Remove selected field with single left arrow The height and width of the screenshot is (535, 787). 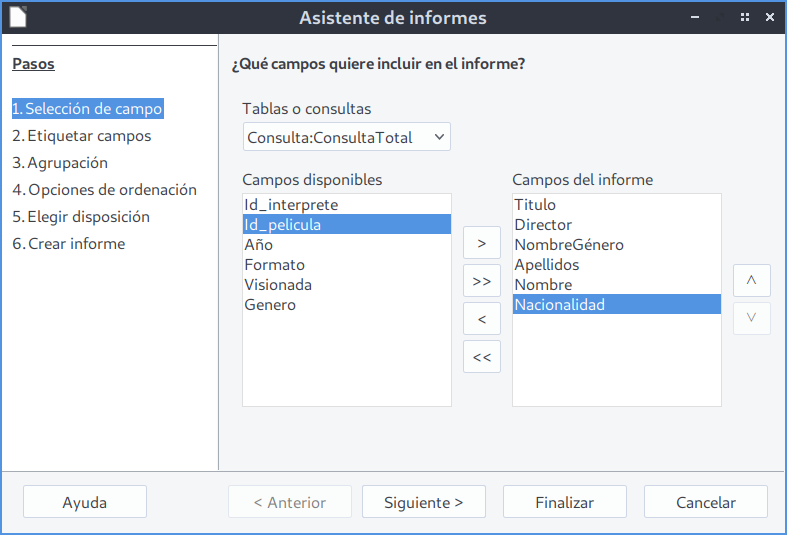481,319
